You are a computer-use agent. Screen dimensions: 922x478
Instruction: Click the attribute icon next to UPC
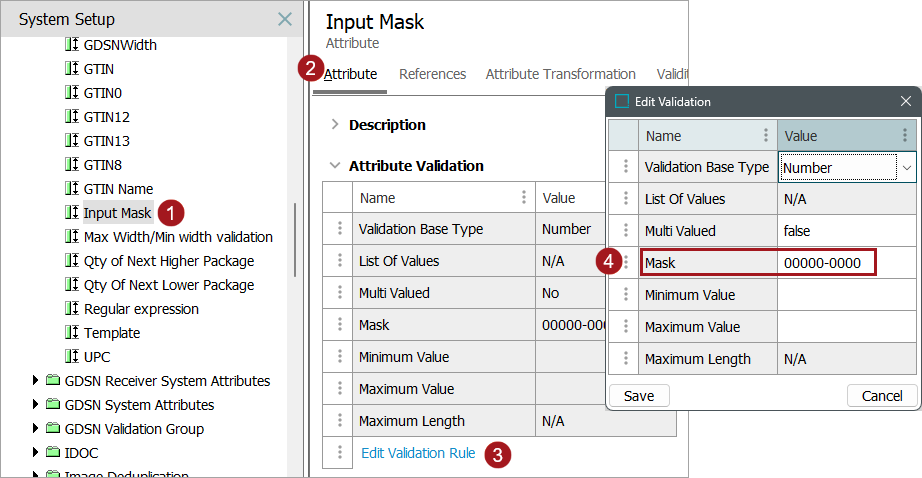pyautogui.click(x=71, y=357)
